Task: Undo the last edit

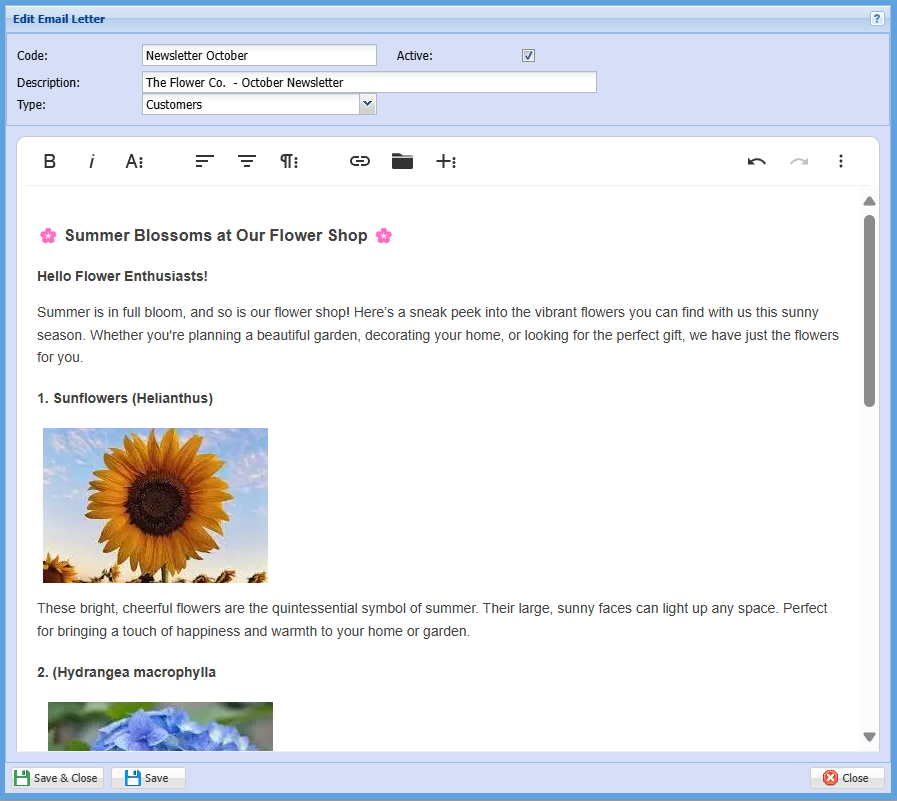Action: 757,161
